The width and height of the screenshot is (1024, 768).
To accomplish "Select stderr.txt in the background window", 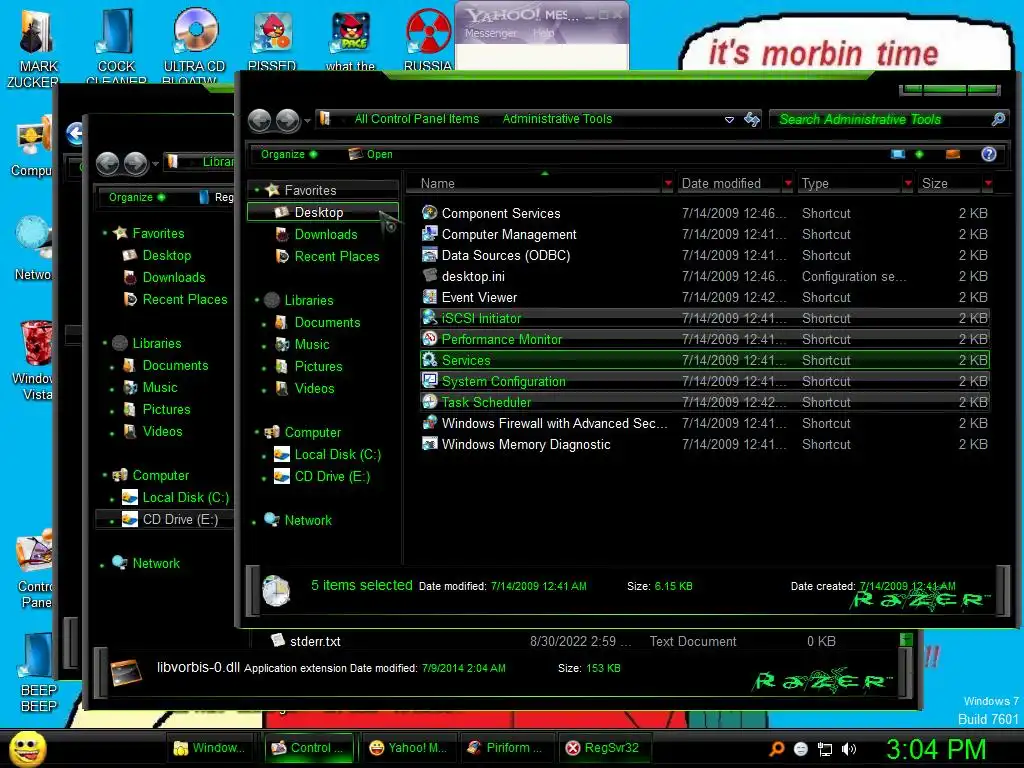I will (x=315, y=641).
